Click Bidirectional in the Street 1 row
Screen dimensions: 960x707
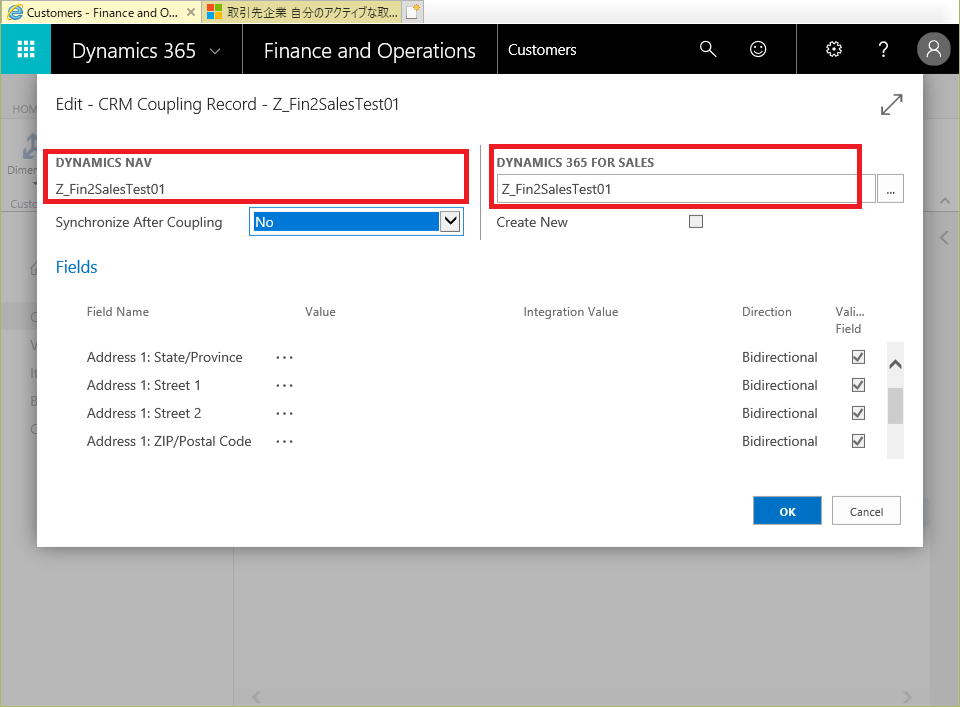click(779, 385)
